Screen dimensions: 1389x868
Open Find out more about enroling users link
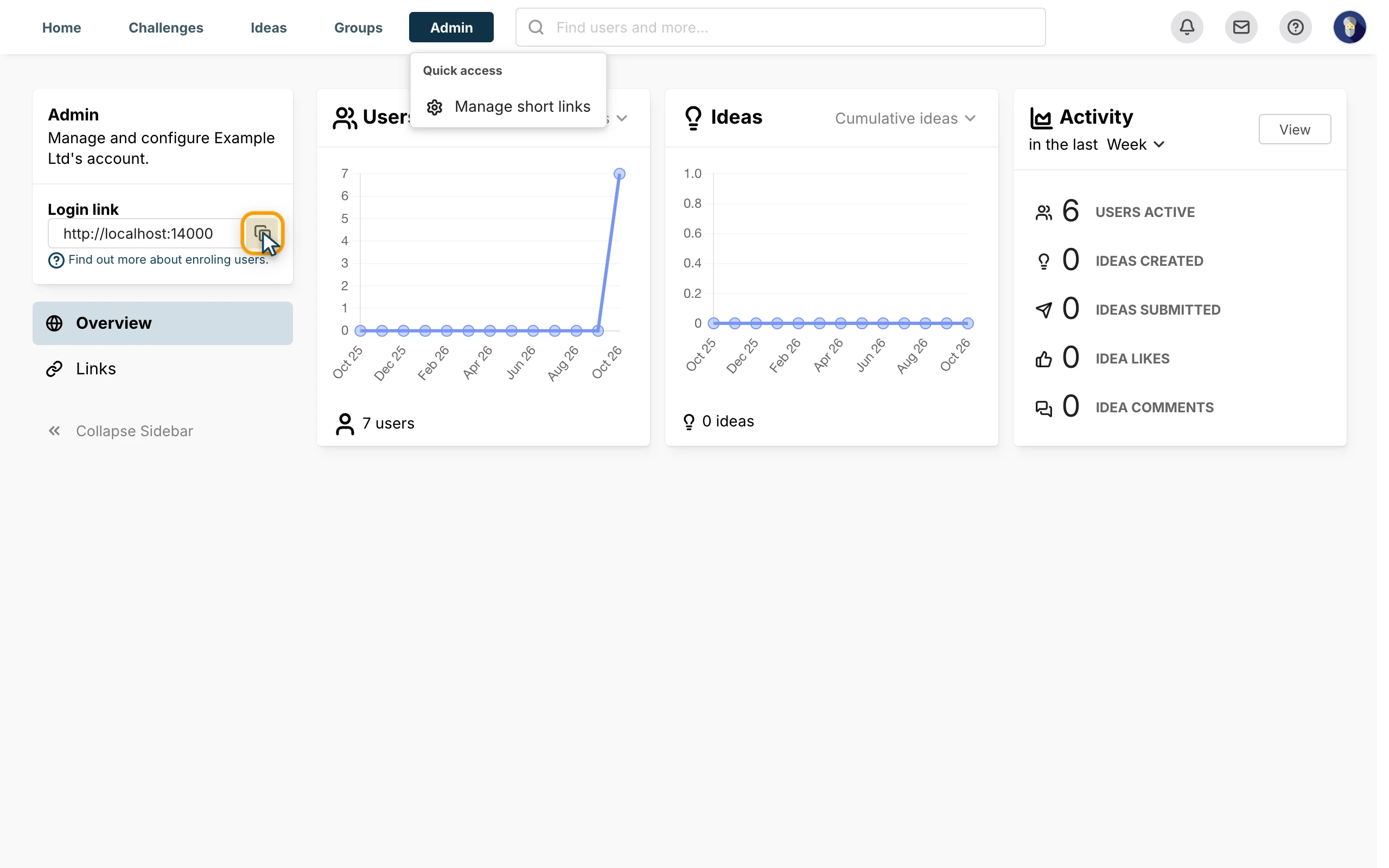(x=168, y=259)
